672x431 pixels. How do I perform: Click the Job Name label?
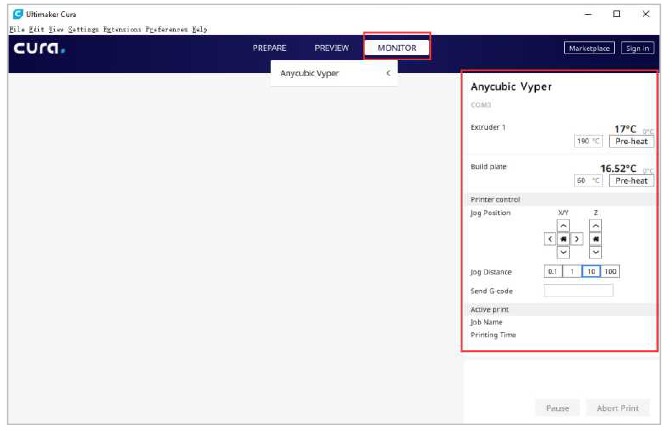486,322
